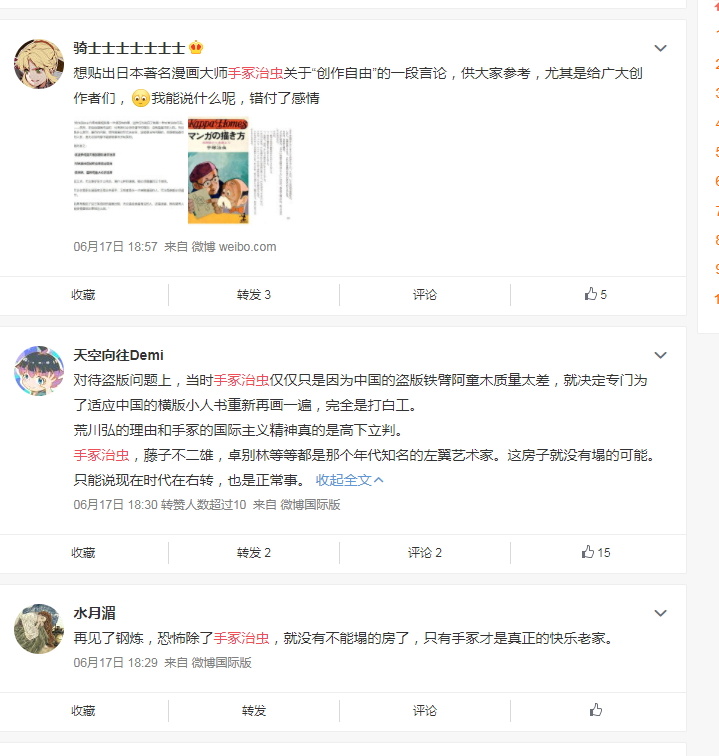
Task: Click 转发 on 水月湄's post
Action: [x=254, y=710]
